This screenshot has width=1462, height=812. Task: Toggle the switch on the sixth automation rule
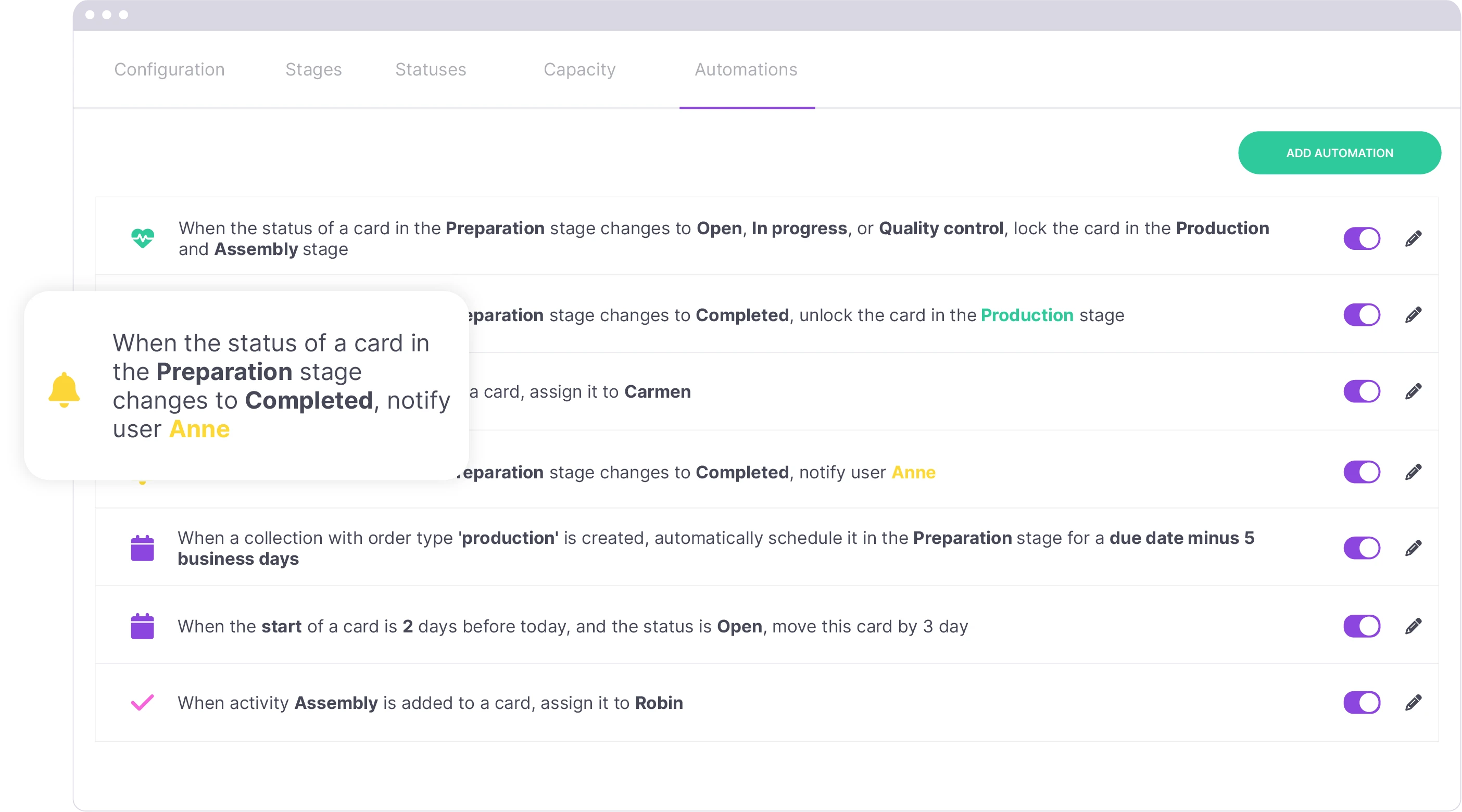click(1362, 626)
